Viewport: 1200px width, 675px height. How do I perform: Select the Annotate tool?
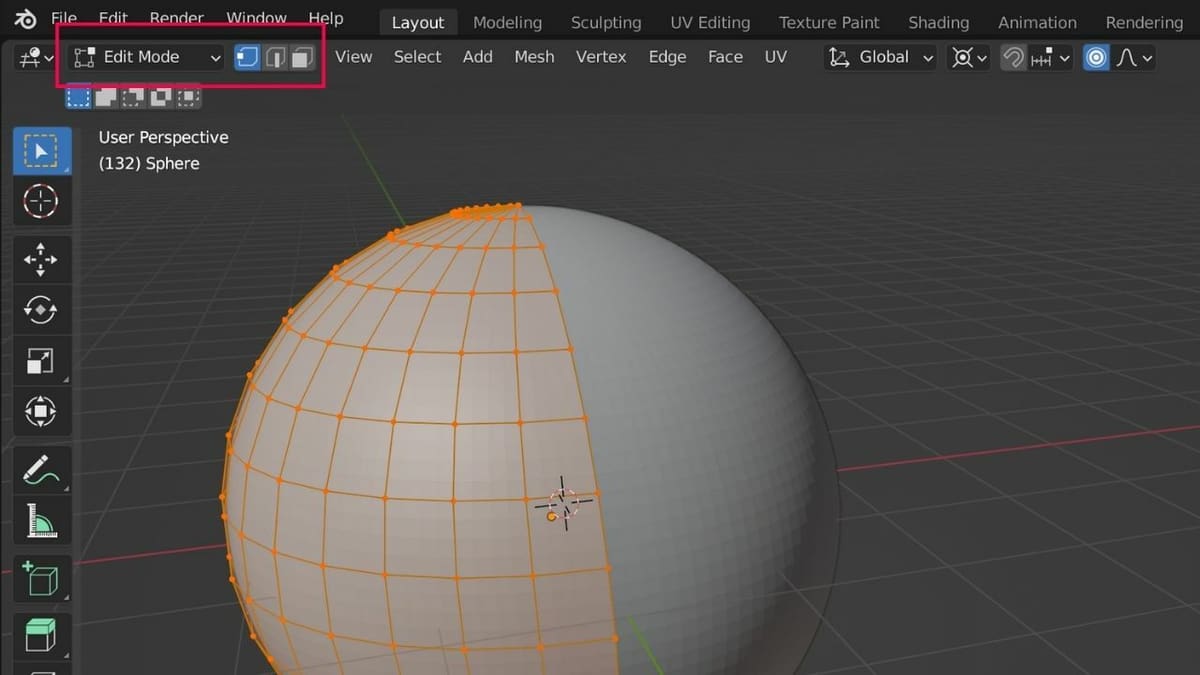click(41, 469)
